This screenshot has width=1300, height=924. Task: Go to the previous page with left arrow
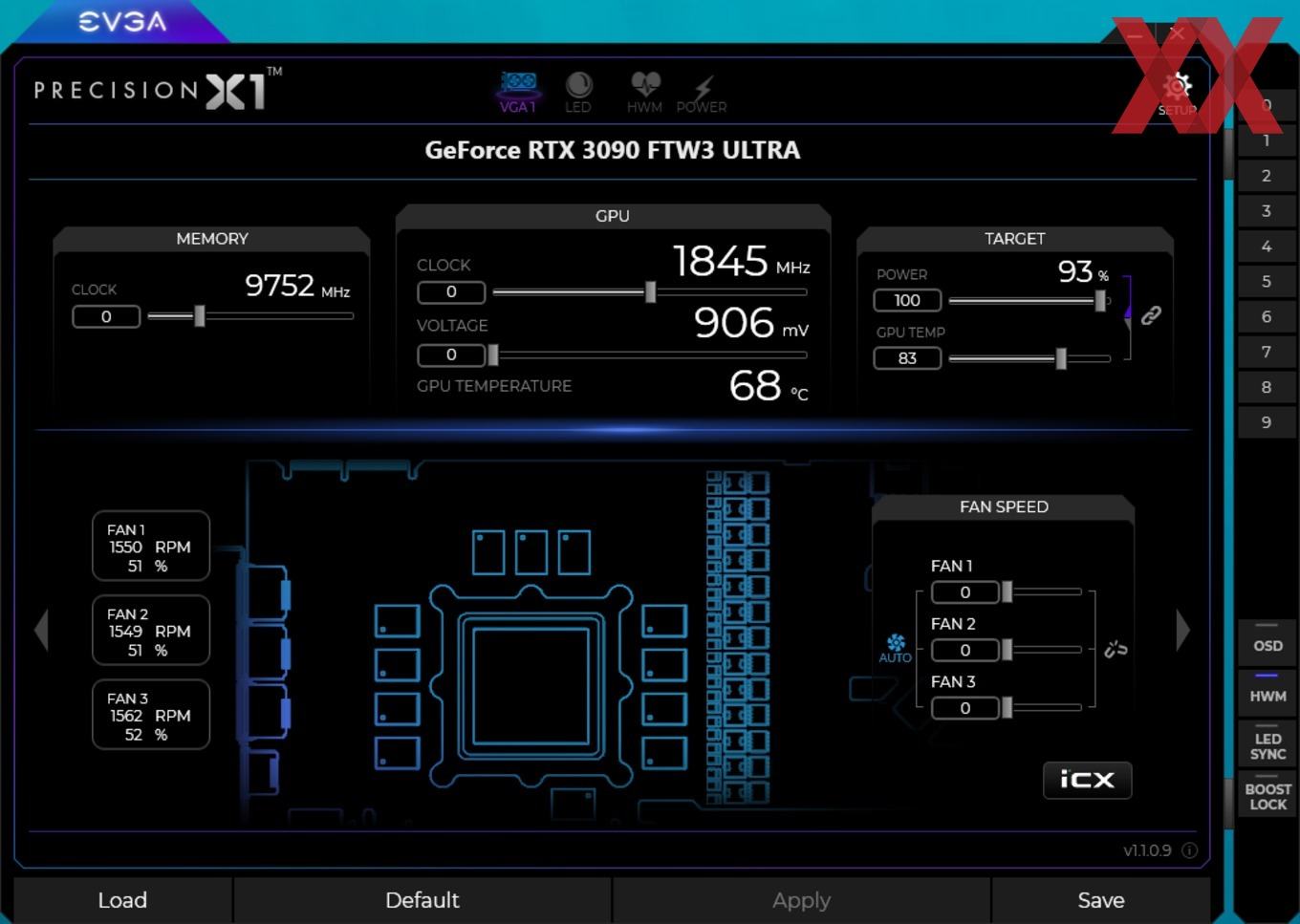coord(41,631)
